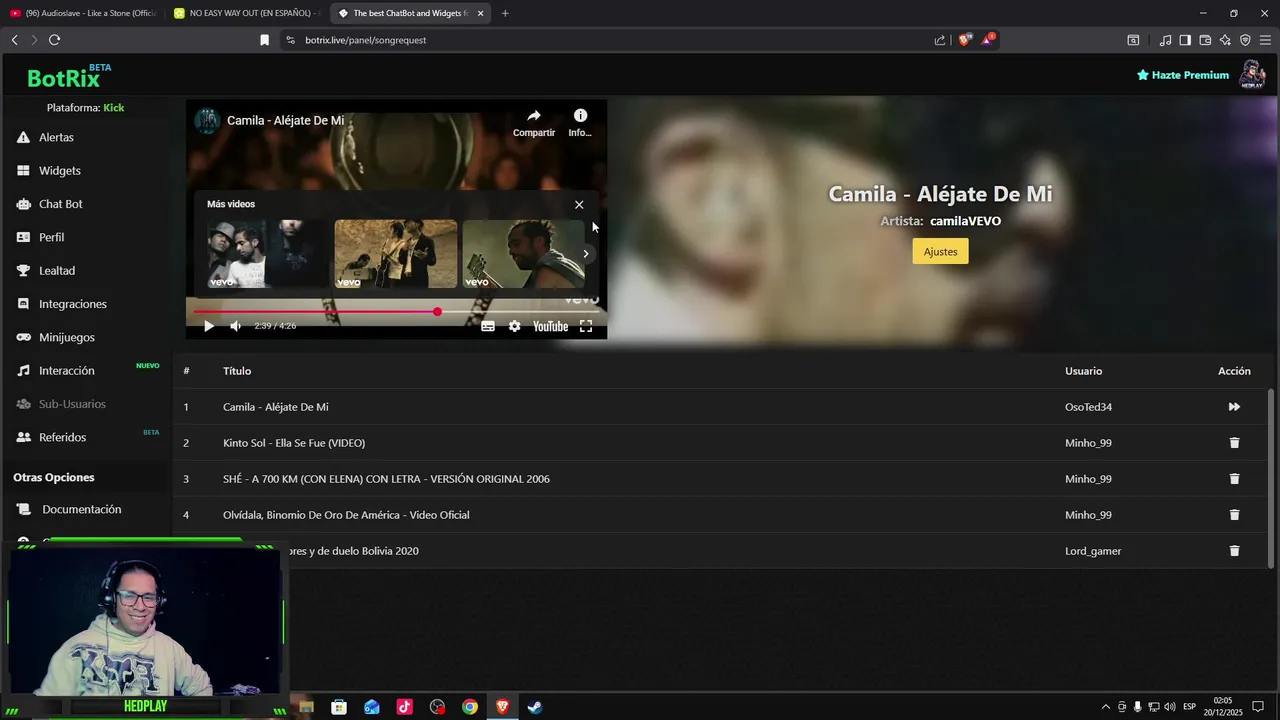The width and height of the screenshot is (1280, 720).
Task: Go back in browser history
Action: pyautogui.click(x=14, y=40)
